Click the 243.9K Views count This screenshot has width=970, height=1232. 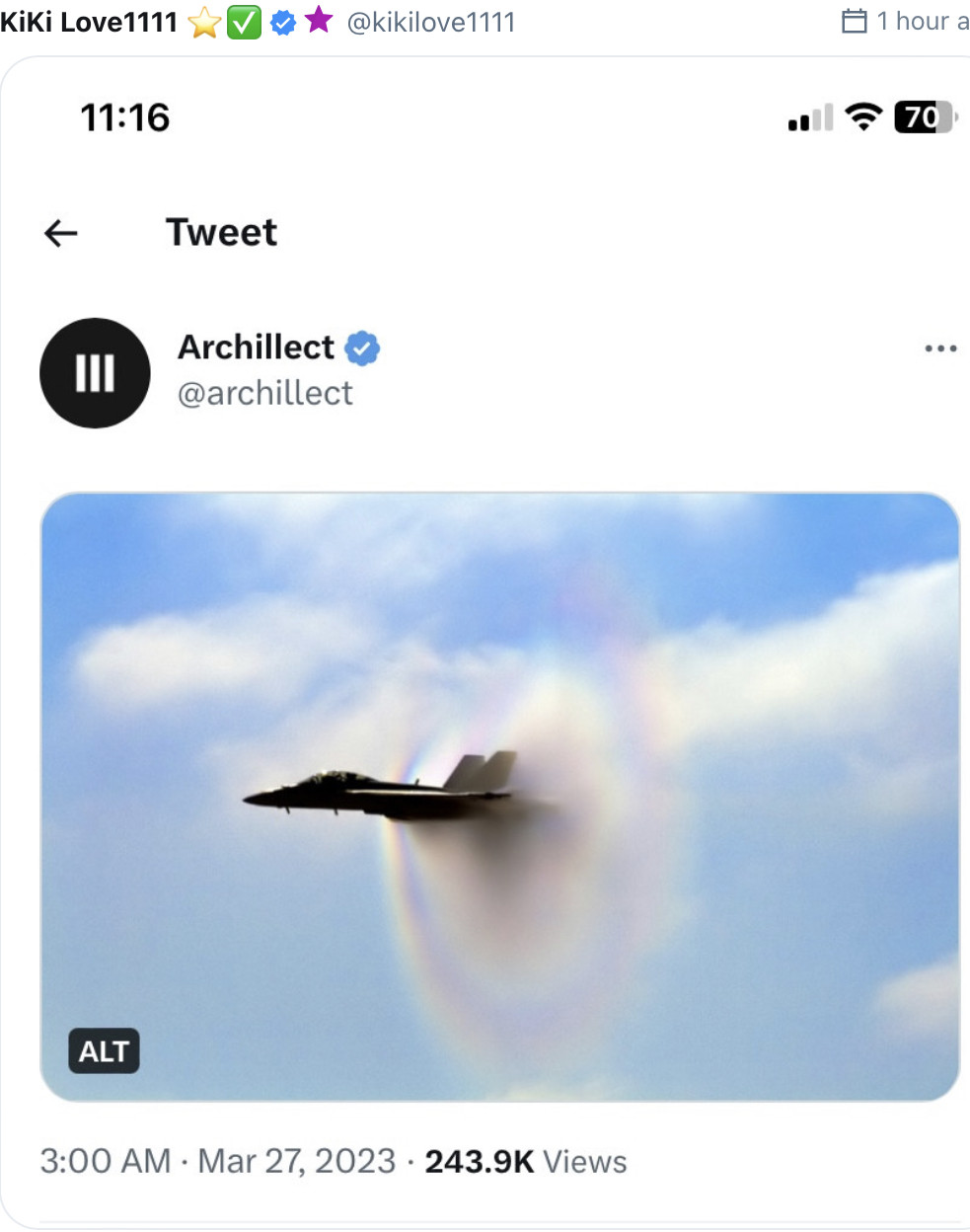[x=526, y=1161]
